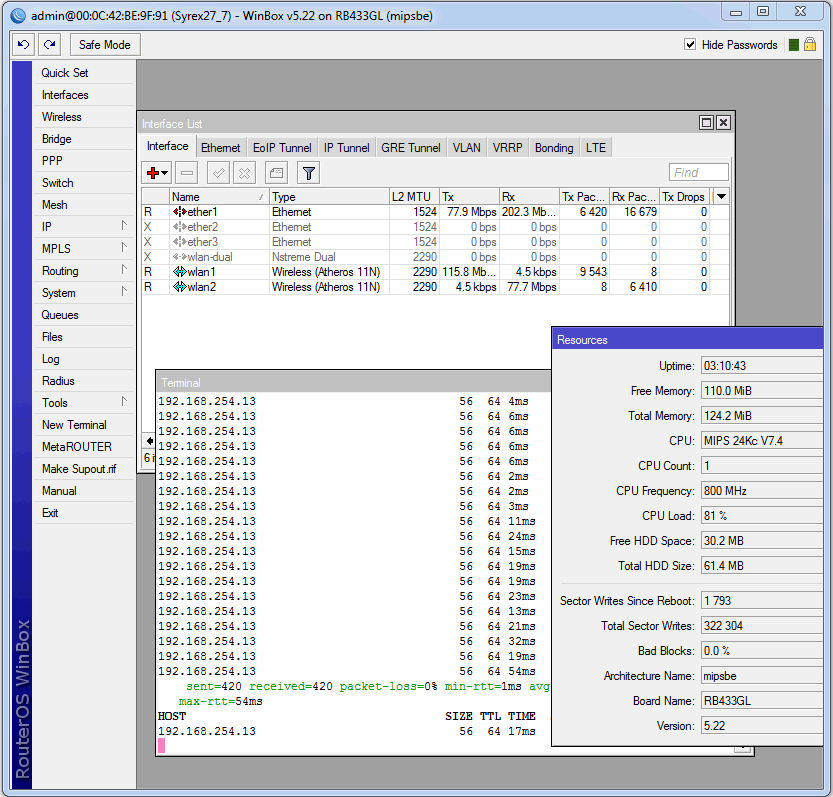This screenshot has width=833, height=797.
Task: Click the CPU Load value field
Action: pyautogui.click(x=761, y=515)
